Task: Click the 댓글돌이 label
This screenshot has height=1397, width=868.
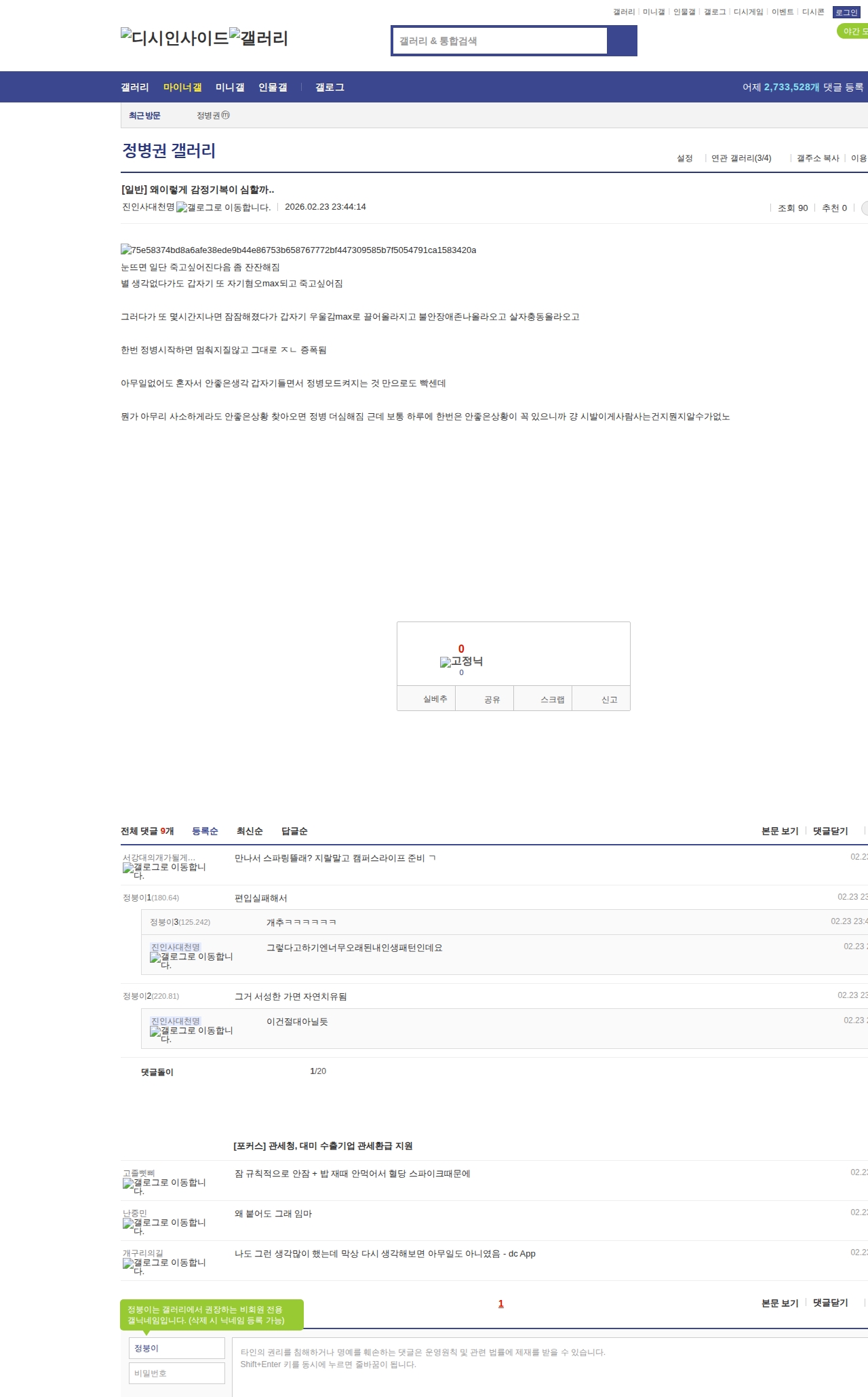Action: pos(157,1072)
